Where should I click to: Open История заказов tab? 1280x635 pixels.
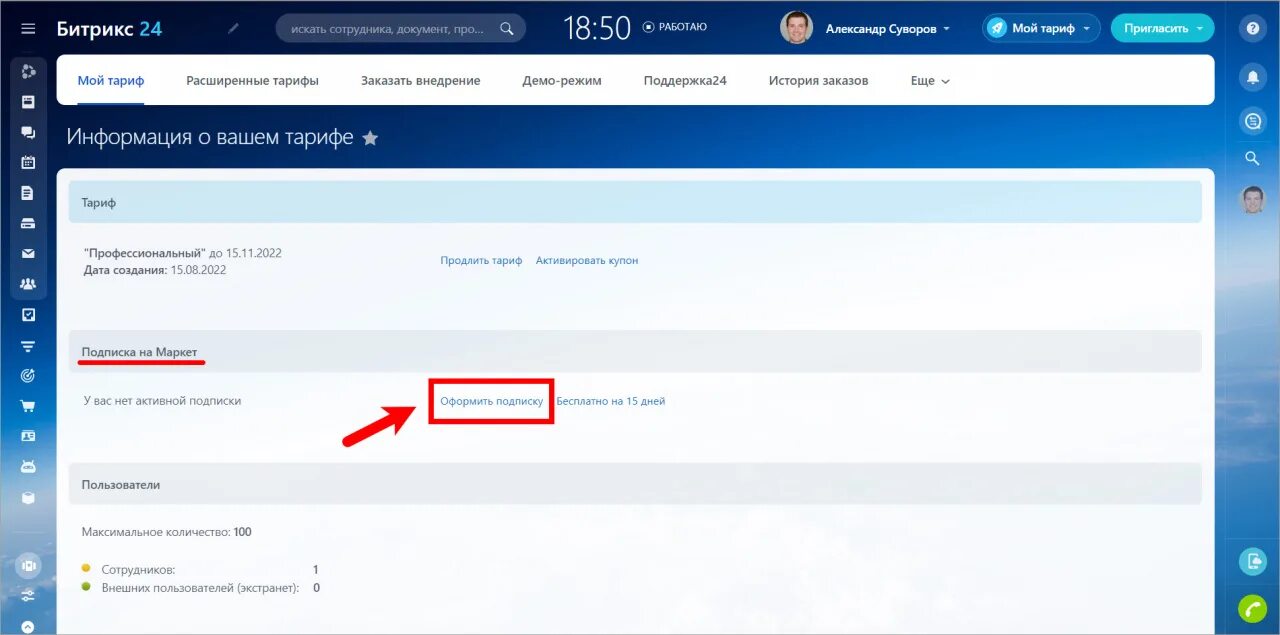pyautogui.click(x=818, y=81)
